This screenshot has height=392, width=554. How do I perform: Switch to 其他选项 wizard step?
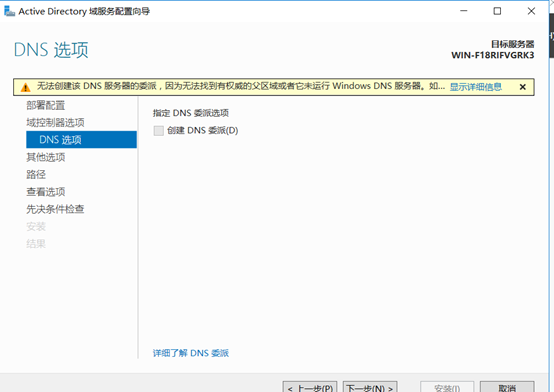pos(46,157)
